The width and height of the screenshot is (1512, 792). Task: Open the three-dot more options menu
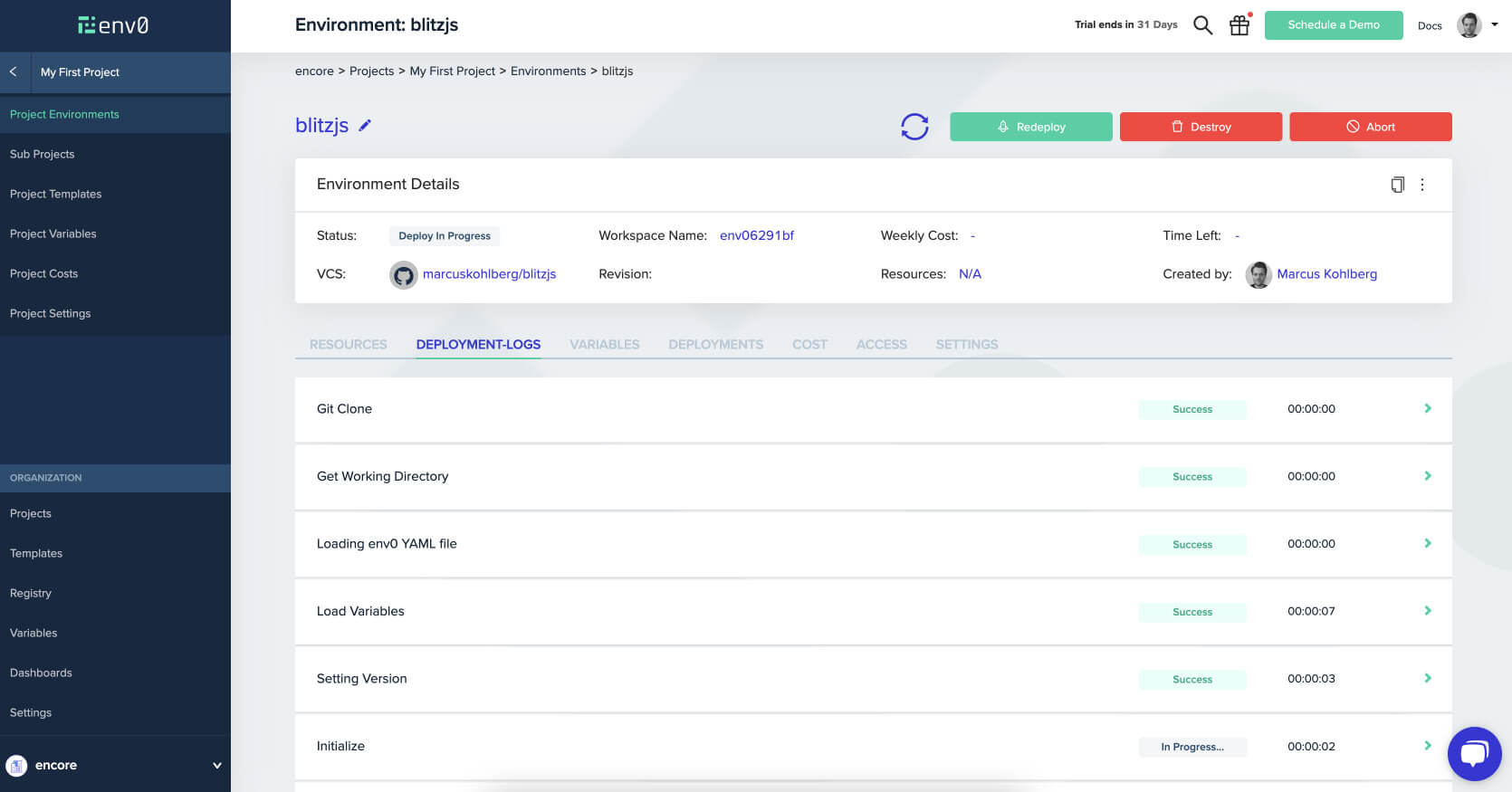pyautogui.click(x=1422, y=185)
